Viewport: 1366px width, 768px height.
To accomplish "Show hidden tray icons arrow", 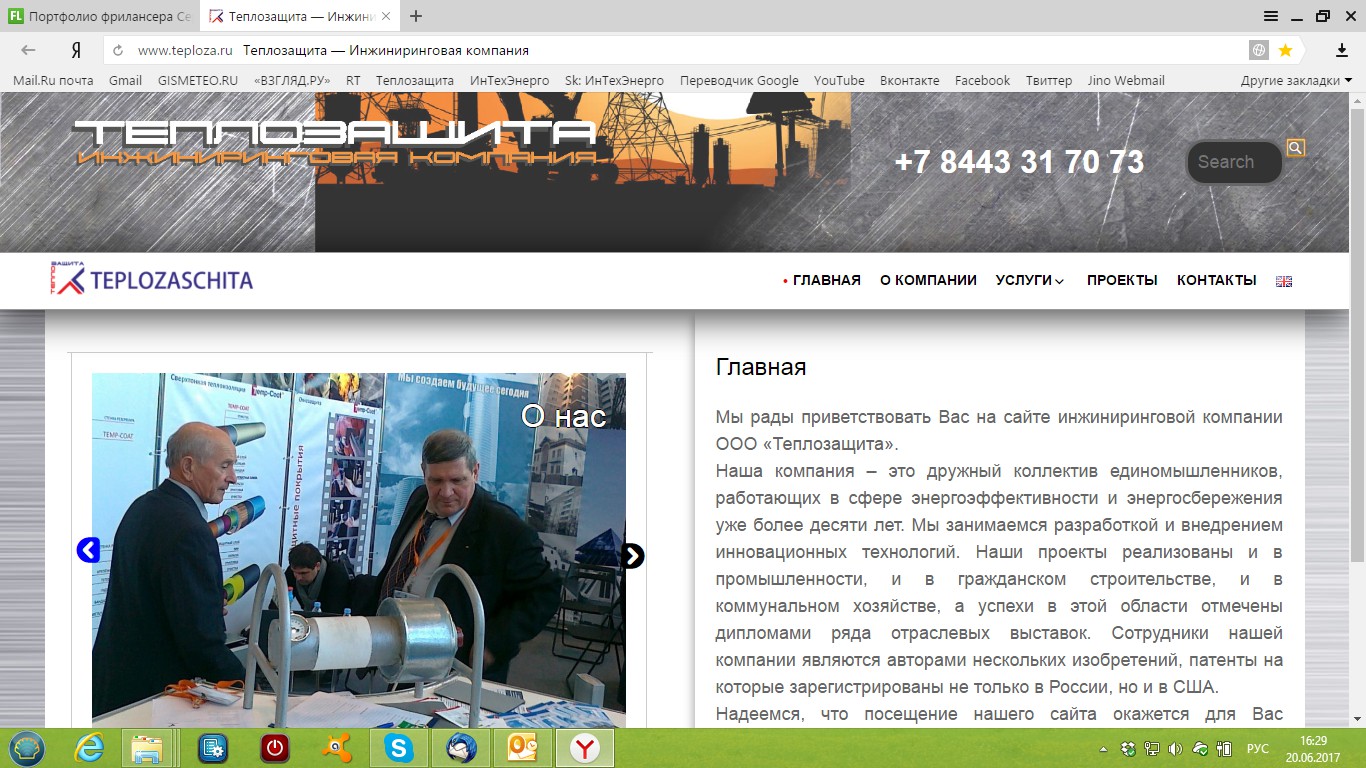I will (1104, 749).
